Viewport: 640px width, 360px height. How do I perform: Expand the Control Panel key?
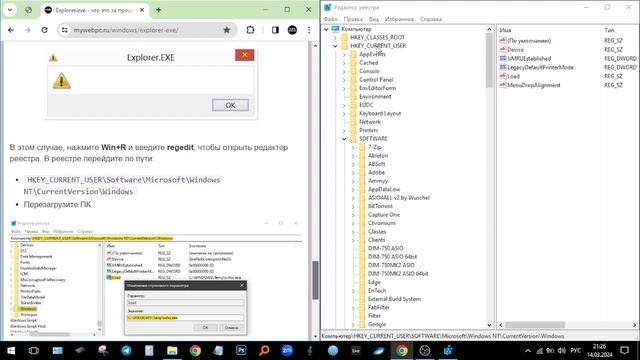tap(344, 80)
